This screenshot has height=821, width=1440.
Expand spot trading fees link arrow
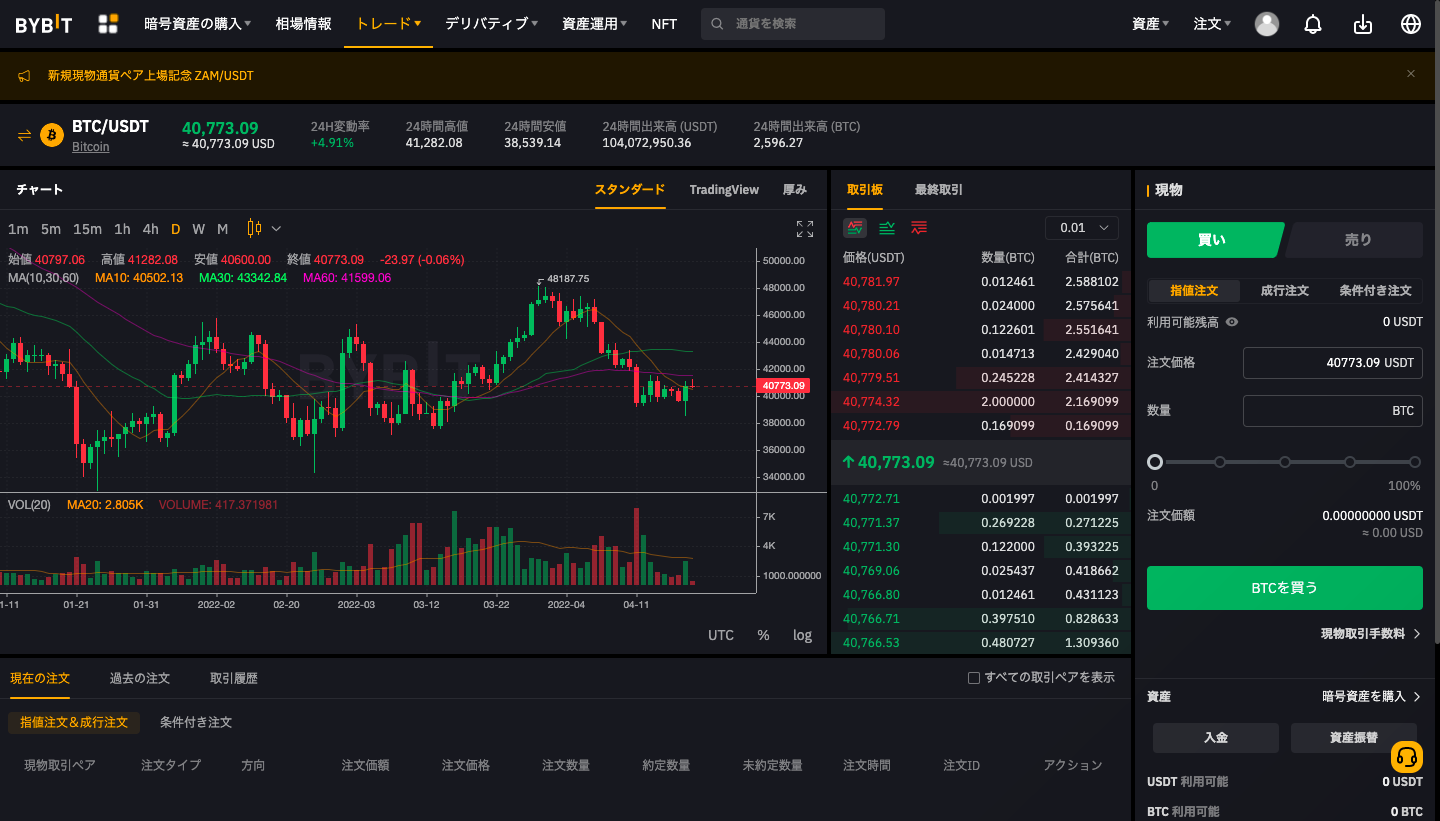[x=1417, y=634]
